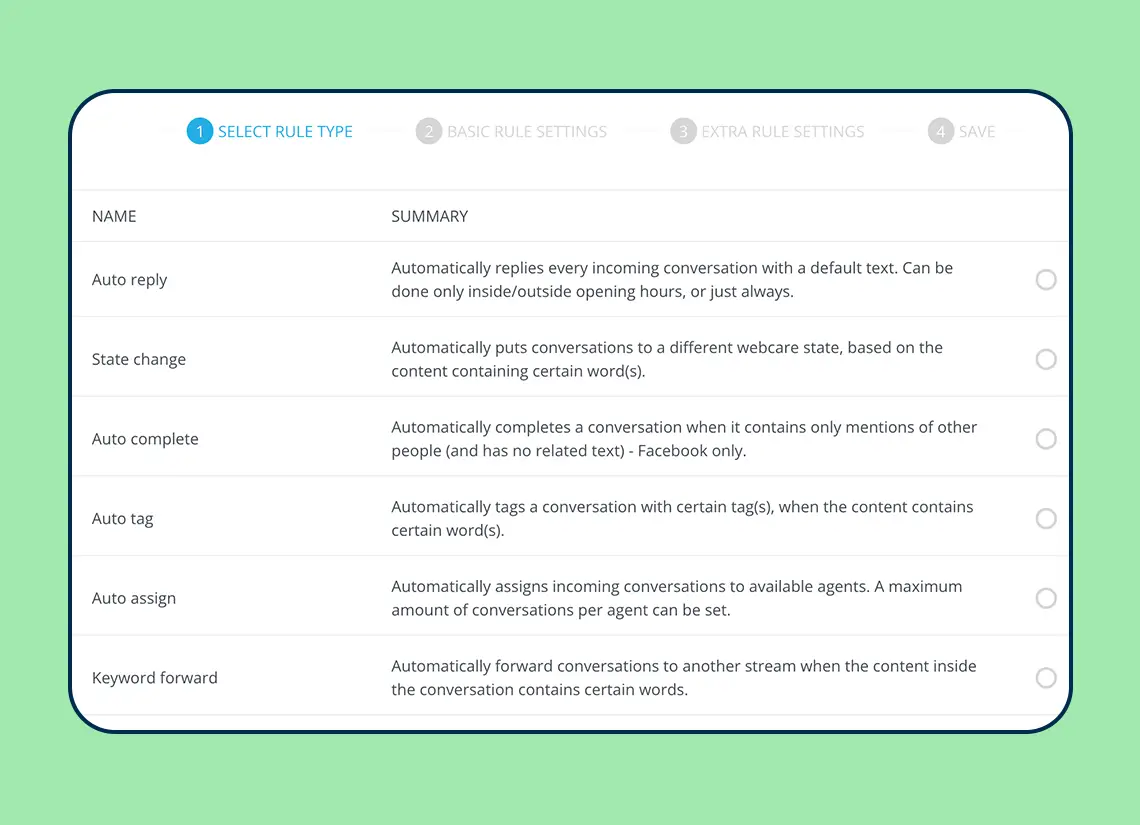The height and width of the screenshot is (825, 1140).
Task: Open the Basic Rule Settings step
Action: coord(526,131)
